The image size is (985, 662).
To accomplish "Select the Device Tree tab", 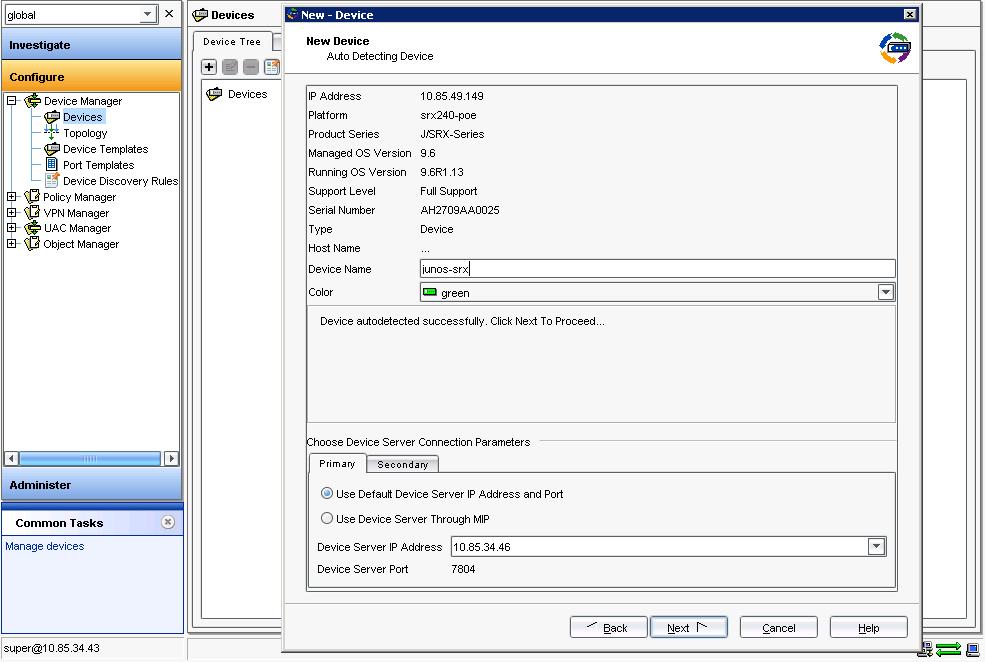I will click(233, 42).
